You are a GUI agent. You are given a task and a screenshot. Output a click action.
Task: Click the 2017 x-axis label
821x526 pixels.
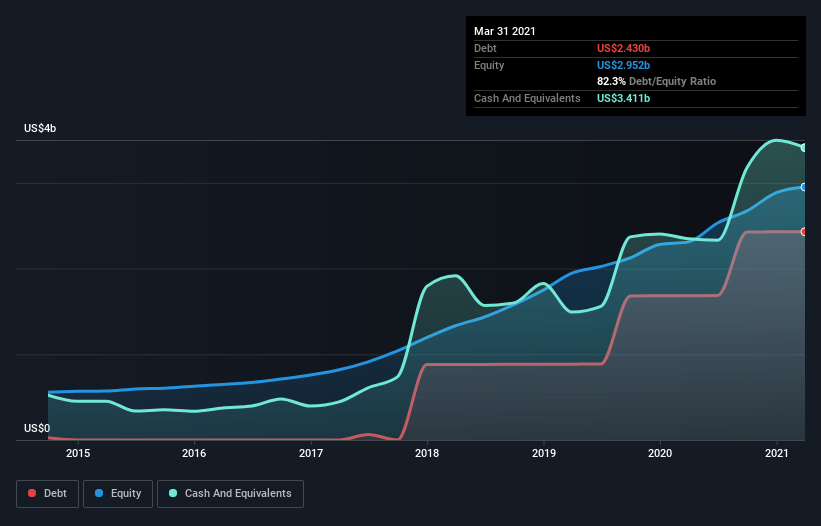click(x=311, y=453)
